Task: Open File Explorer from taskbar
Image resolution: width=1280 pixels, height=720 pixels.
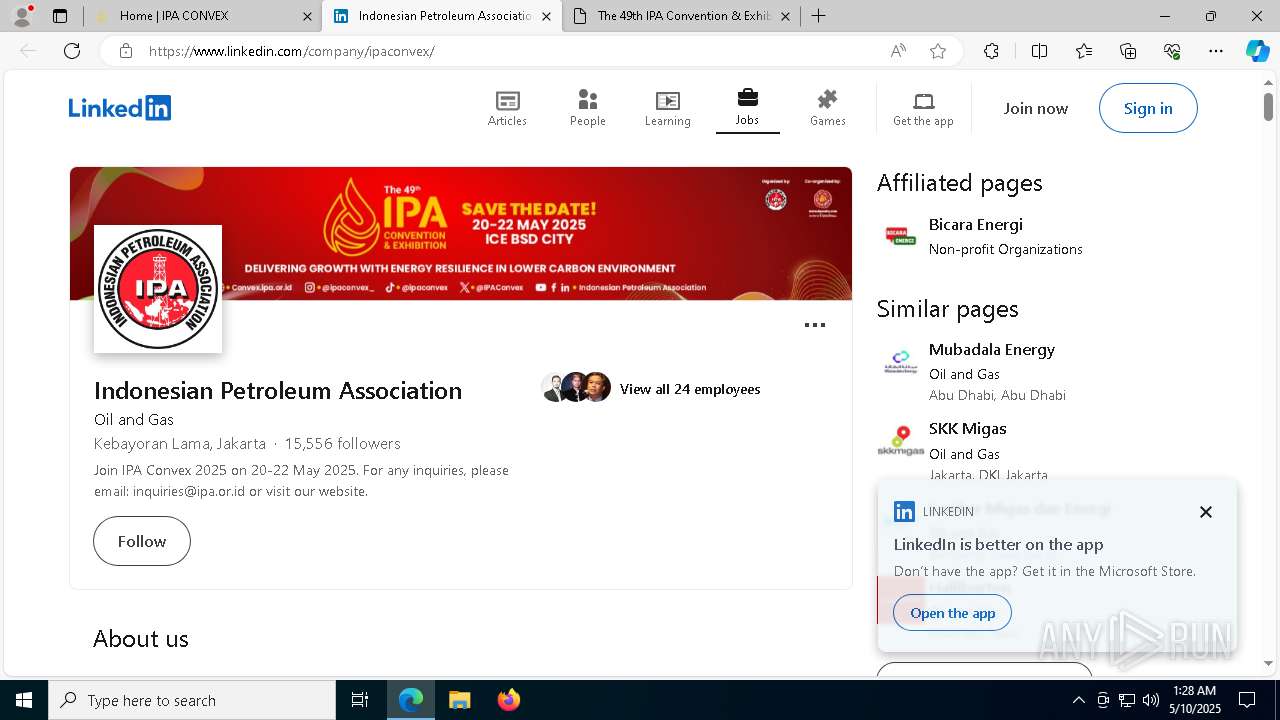Action: tap(459, 700)
